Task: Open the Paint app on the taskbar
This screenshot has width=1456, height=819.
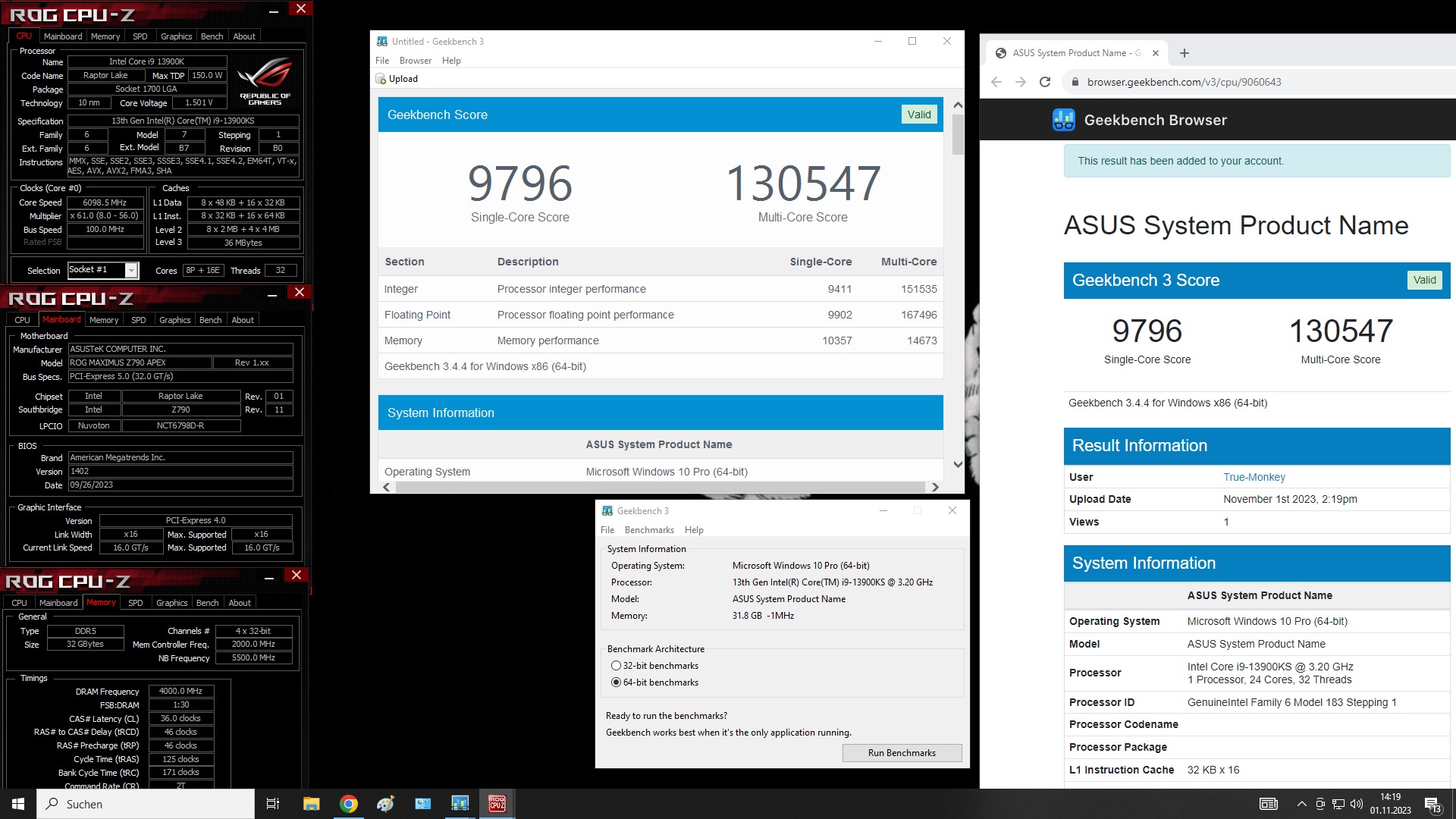Action: pos(386,804)
